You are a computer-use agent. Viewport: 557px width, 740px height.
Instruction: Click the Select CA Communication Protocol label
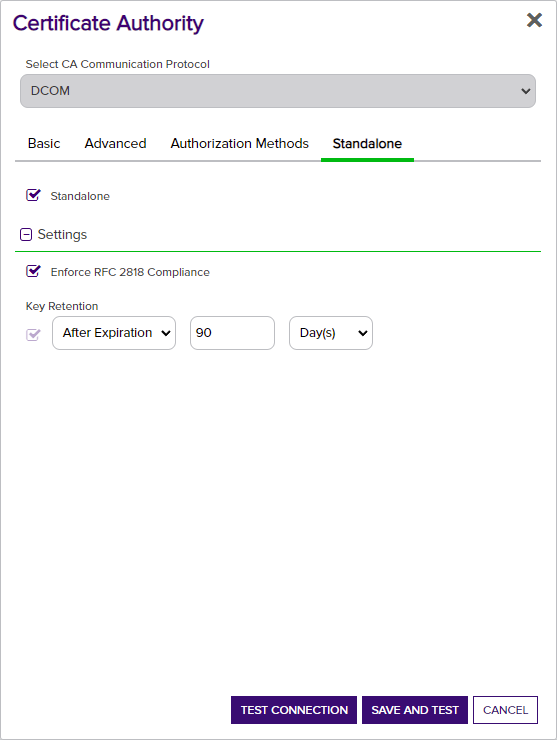(x=118, y=64)
